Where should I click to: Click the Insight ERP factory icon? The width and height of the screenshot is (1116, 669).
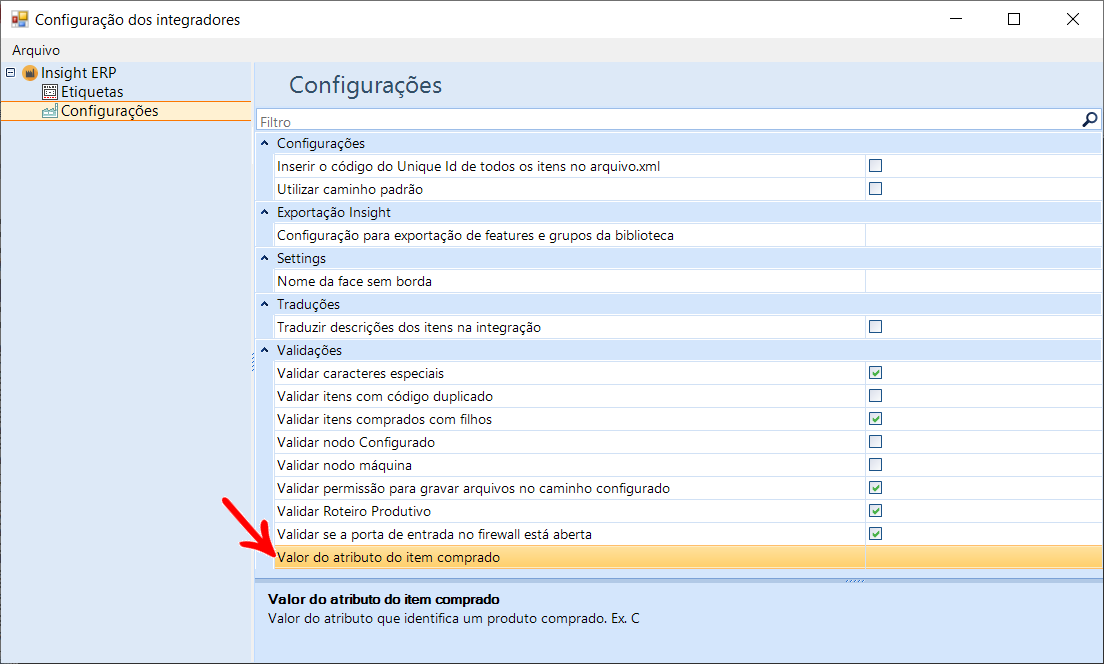click(x=30, y=73)
